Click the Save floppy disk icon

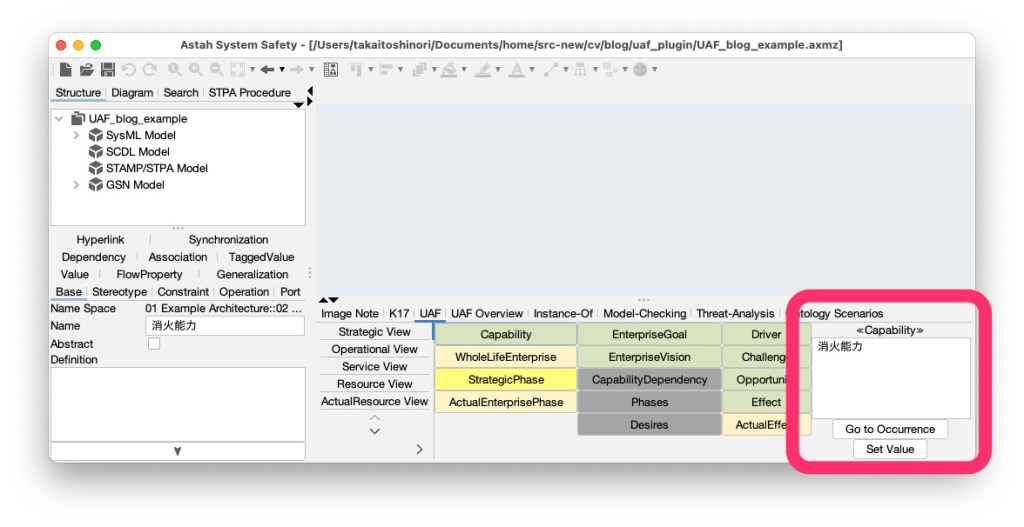(107, 70)
